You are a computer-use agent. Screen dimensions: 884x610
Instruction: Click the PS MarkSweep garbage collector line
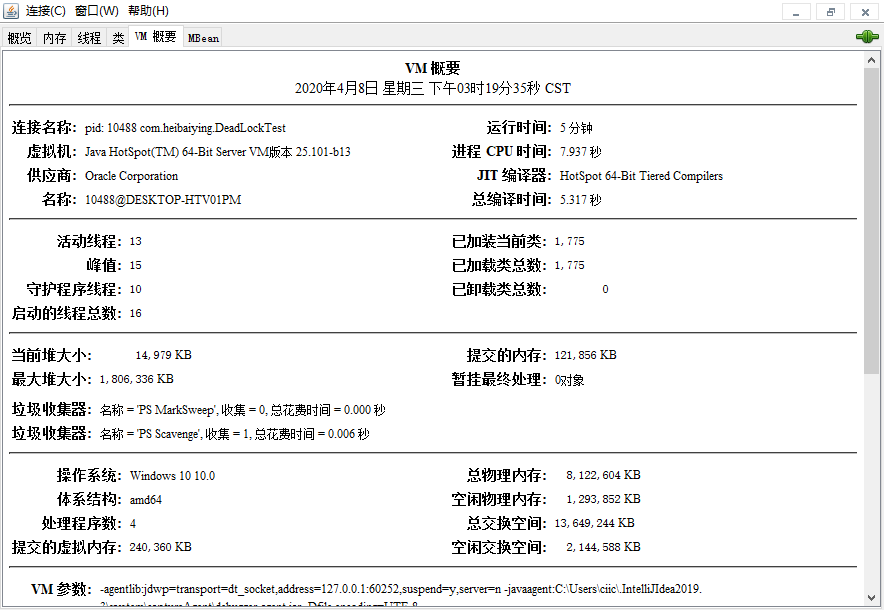point(242,410)
